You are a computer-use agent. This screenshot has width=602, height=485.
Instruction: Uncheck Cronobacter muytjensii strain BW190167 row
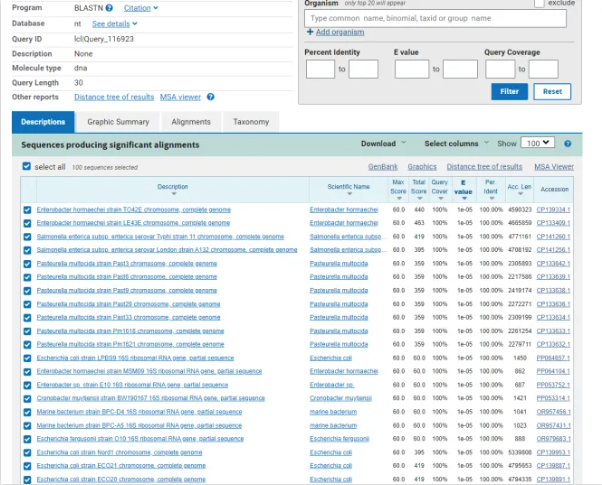pyautogui.click(x=27, y=399)
